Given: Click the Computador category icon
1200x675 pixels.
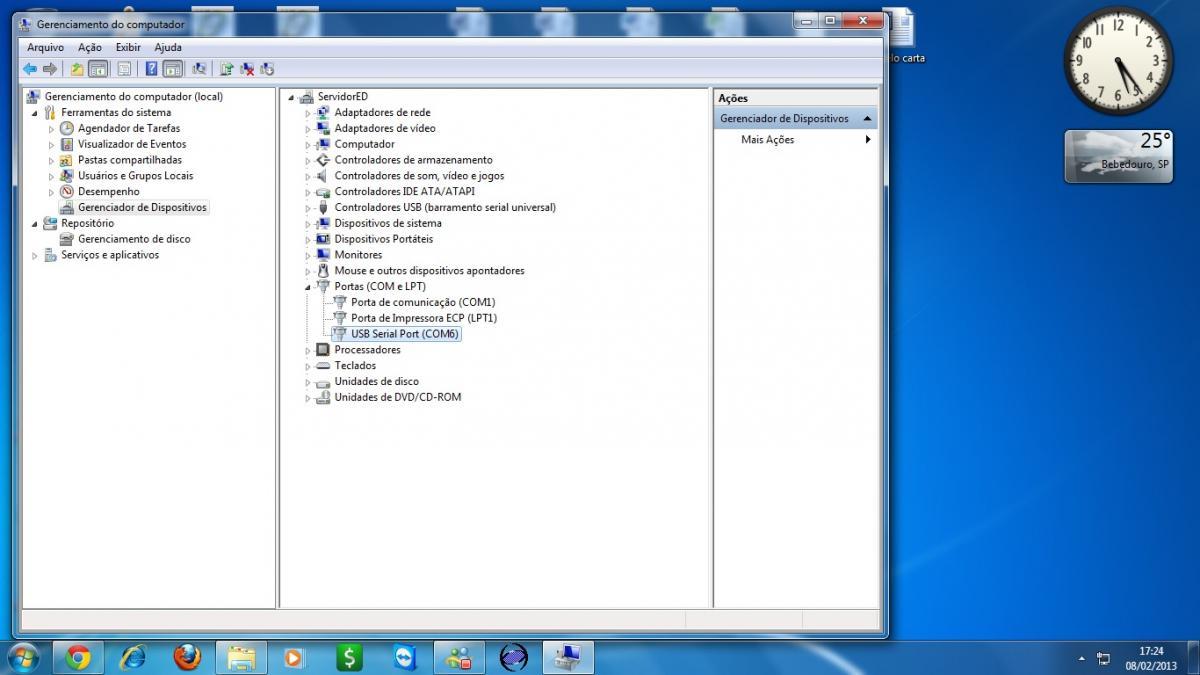Looking at the screenshot, I should pos(323,144).
